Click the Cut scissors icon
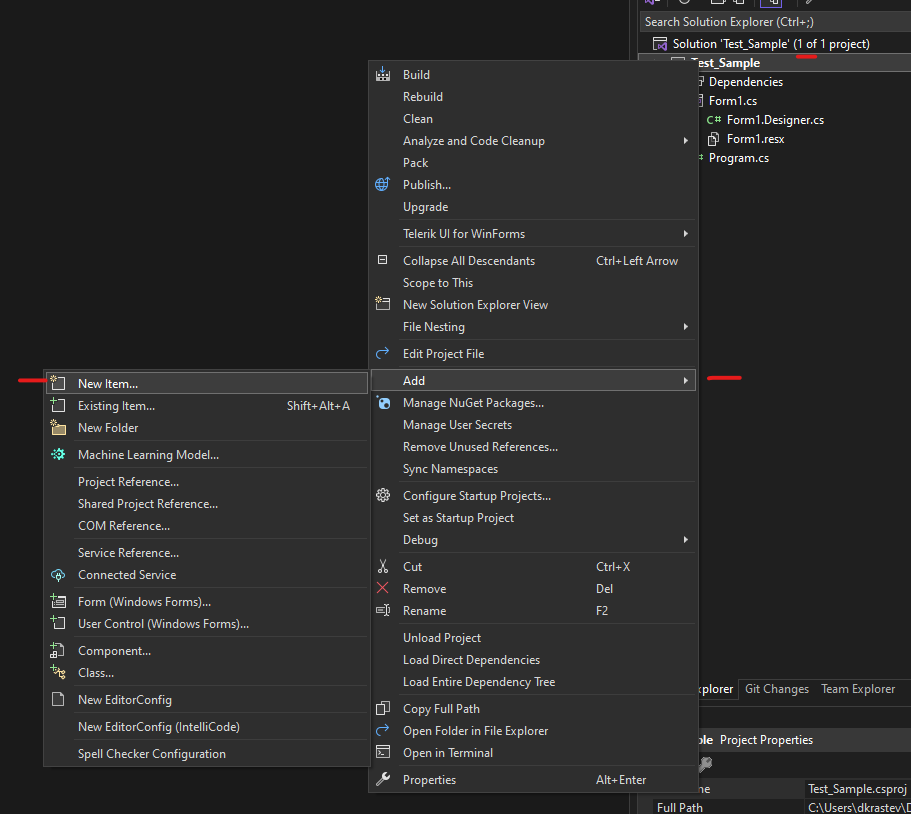The image size is (911, 814). tap(384, 566)
